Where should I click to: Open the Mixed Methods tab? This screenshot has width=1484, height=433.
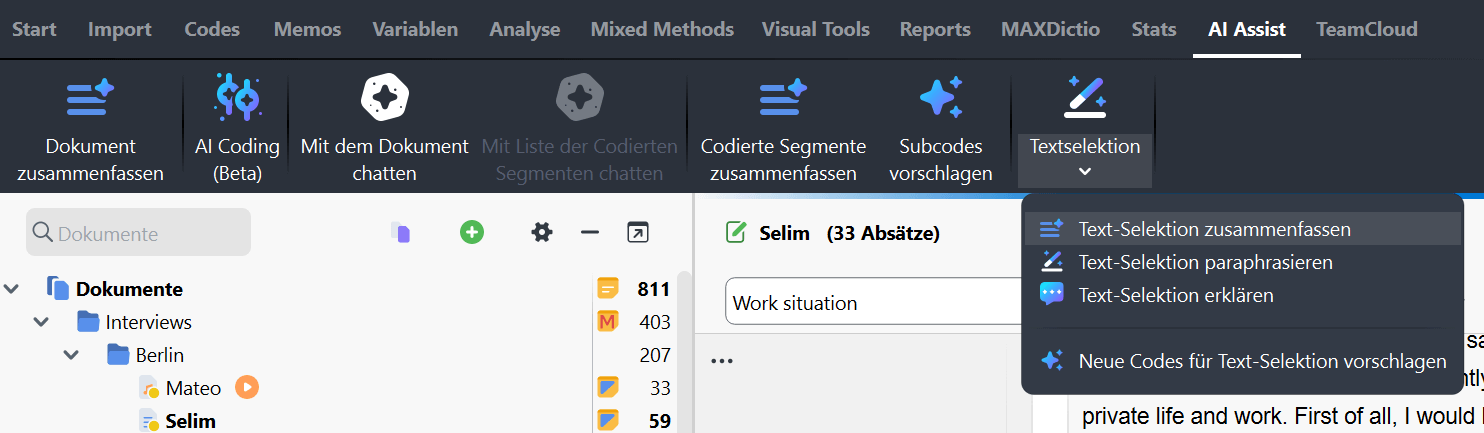click(662, 29)
